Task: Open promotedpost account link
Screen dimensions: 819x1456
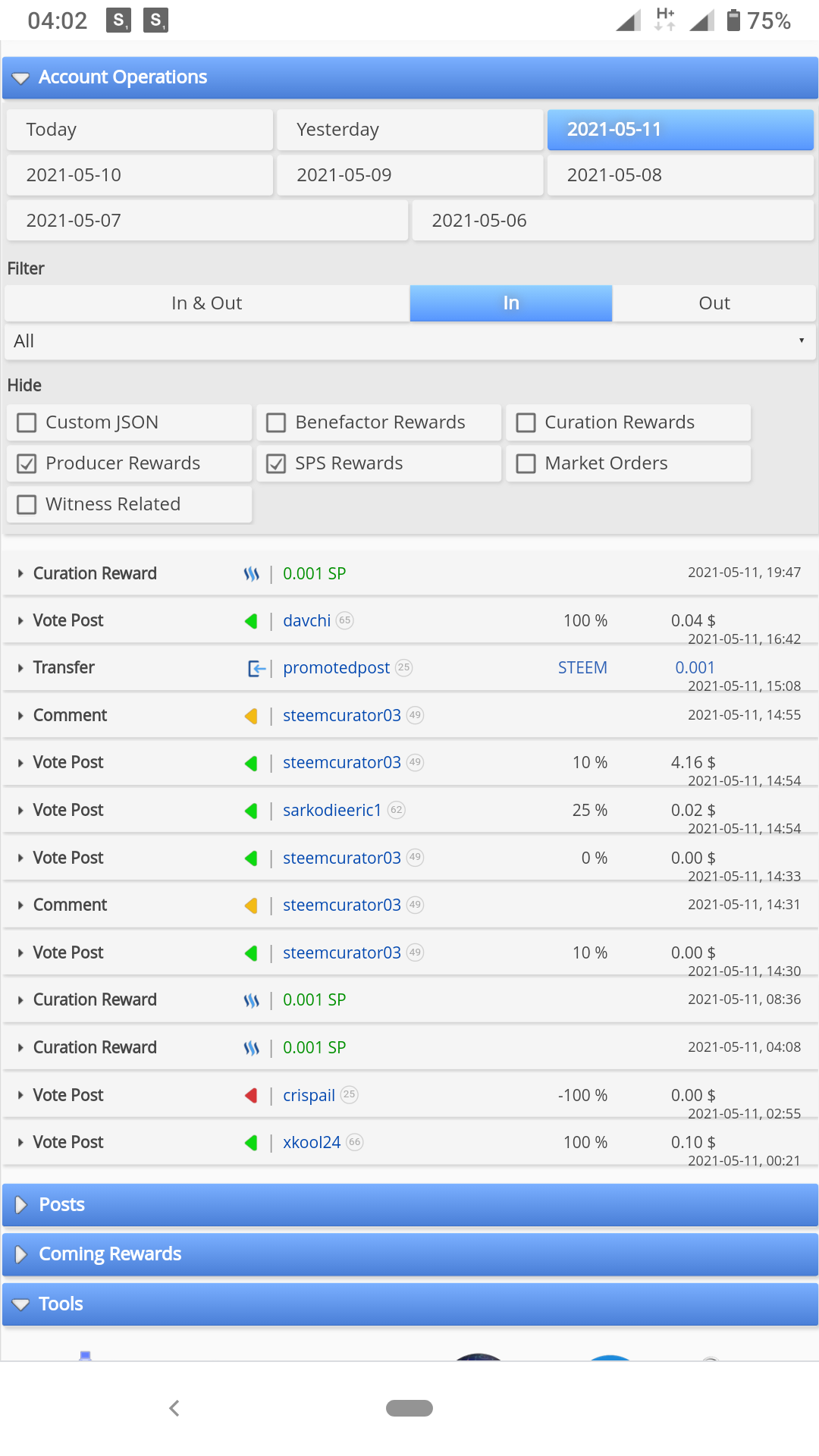Action: (336, 668)
